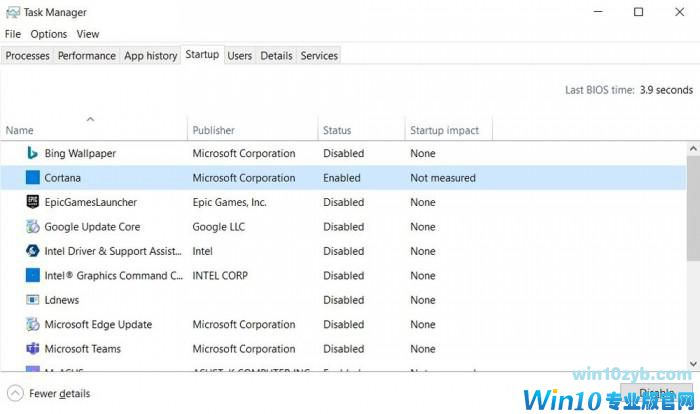Select the Microsoft Edge Update icon
This screenshot has height=414, width=700.
[32, 324]
